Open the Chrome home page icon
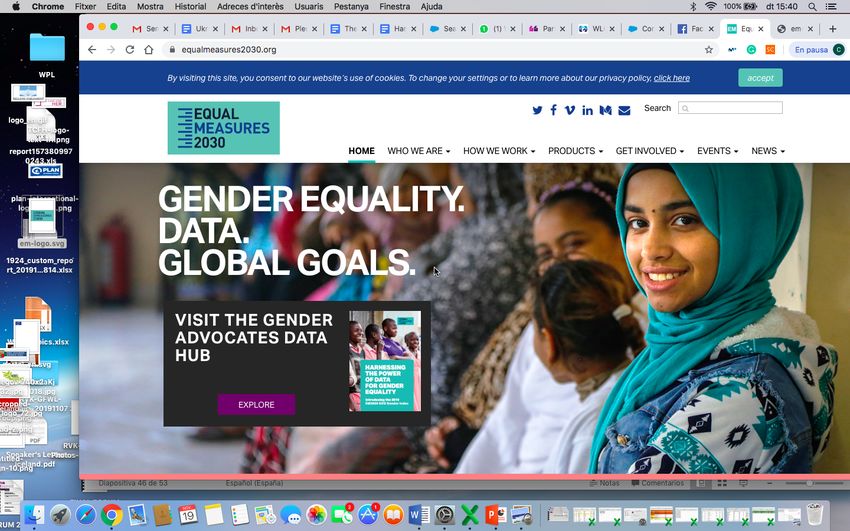The height and width of the screenshot is (531, 850). pos(149,50)
